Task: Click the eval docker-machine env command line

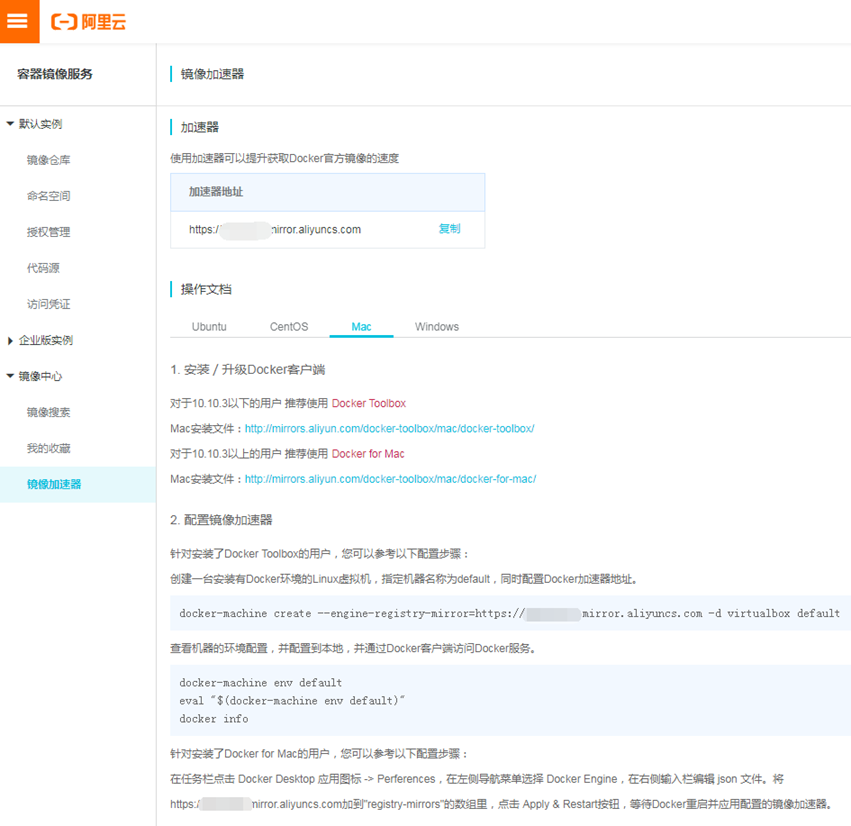Action: pyautogui.click(x=292, y=701)
